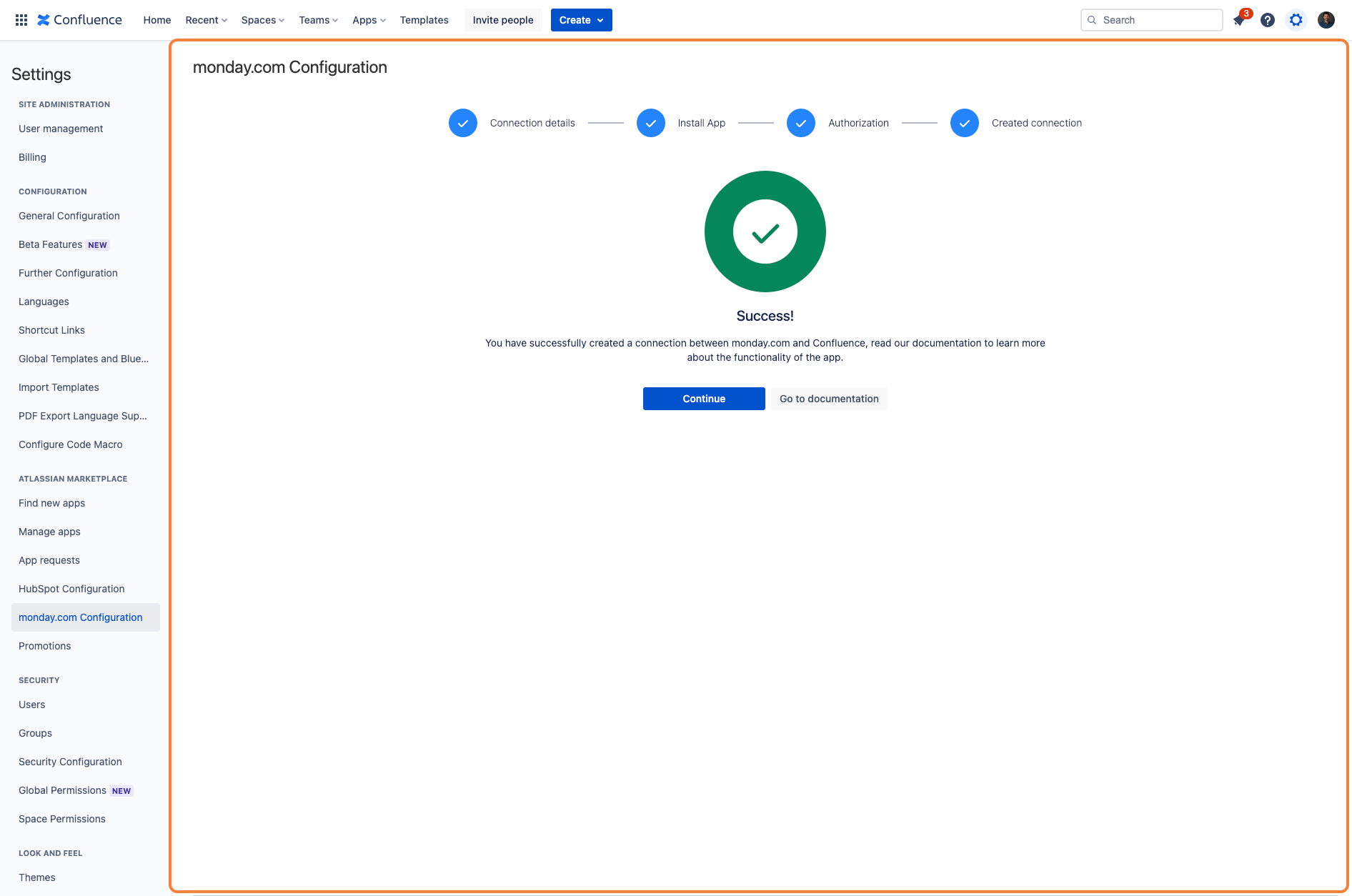Click the large green success checkmark
Viewport: 1352px width, 896px height.
pos(765,232)
